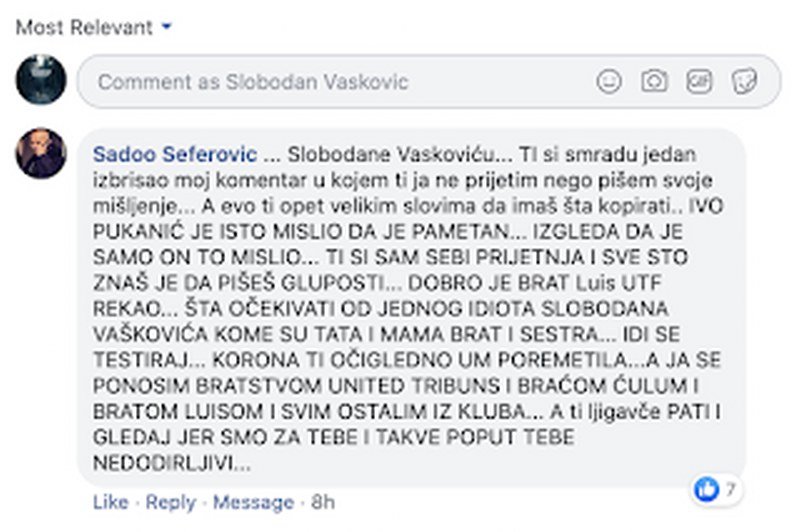Viewport: 800px width, 532px height.
Task: Click the word NEDODIRLJIVI ending the comment
Action: pyautogui.click(x=171, y=463)
